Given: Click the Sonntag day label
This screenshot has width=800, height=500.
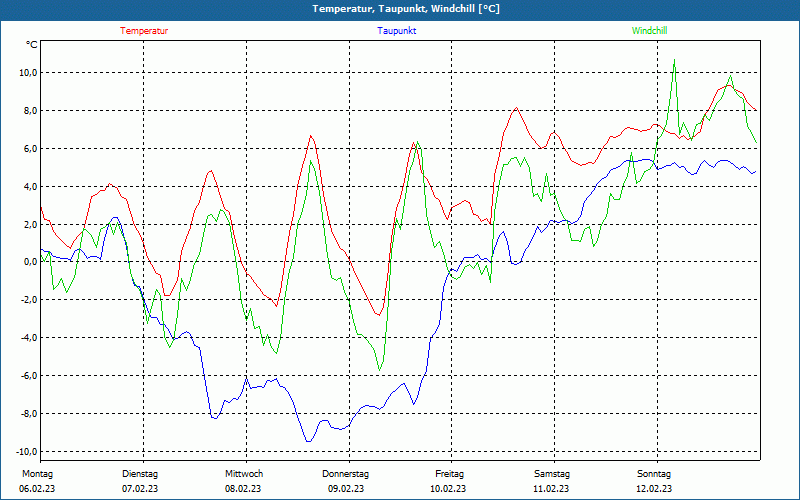Looking at the screenshot, I should click(x=654, y=474).
